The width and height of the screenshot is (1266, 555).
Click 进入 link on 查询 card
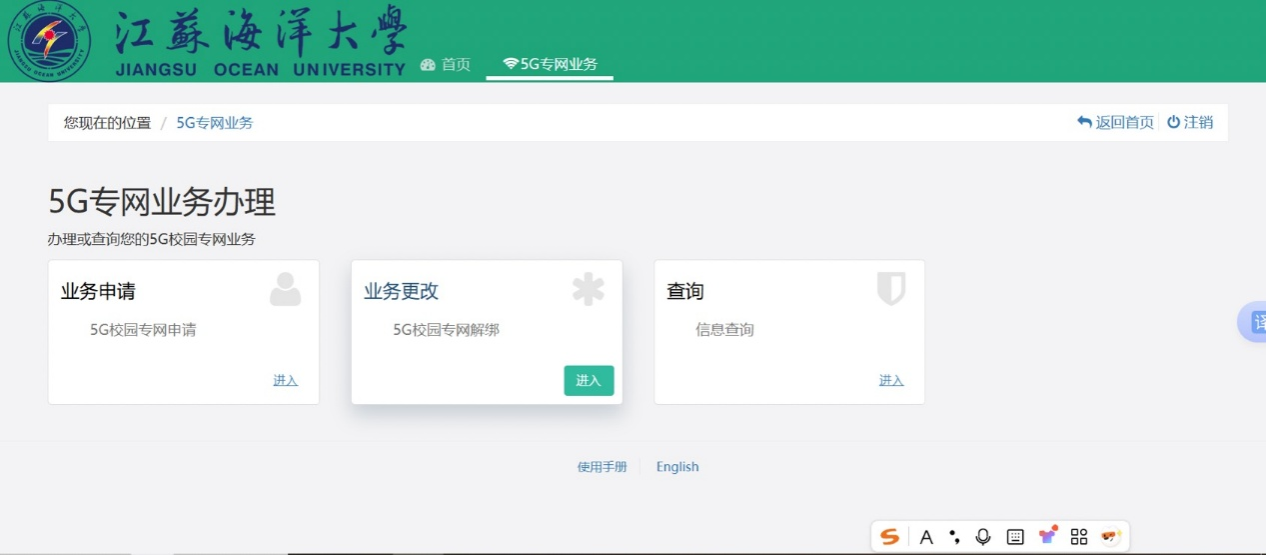[891, 380]
